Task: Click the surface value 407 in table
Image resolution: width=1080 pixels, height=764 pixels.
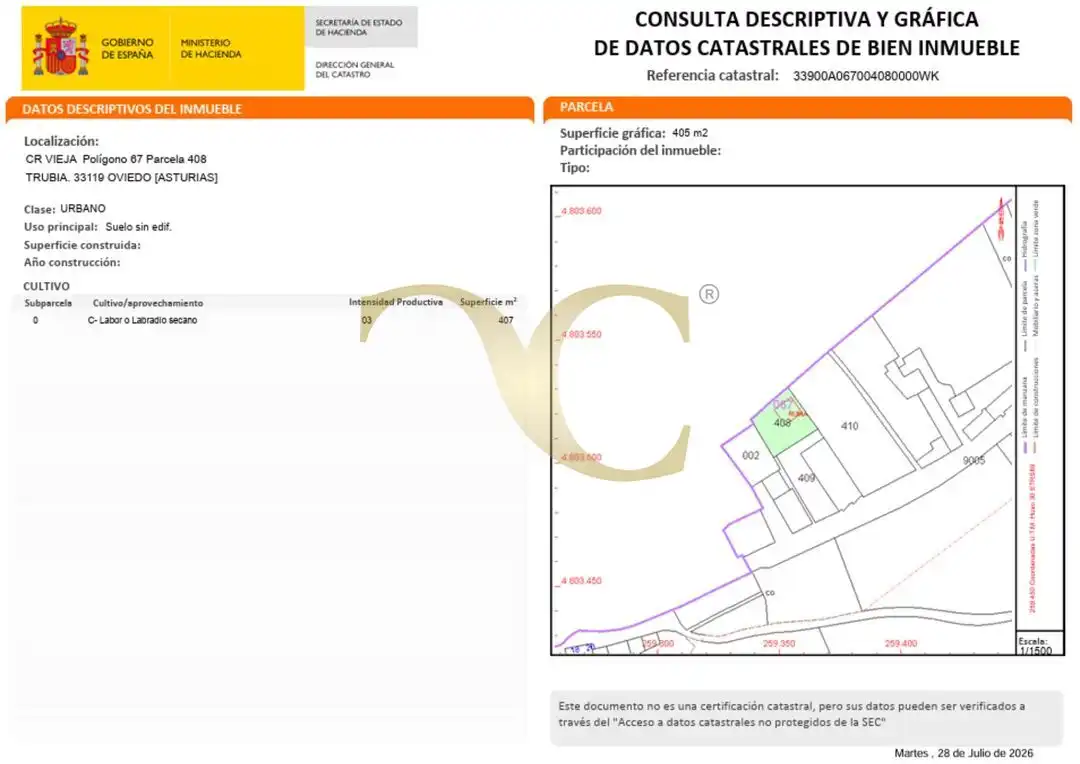Action: 506,320
